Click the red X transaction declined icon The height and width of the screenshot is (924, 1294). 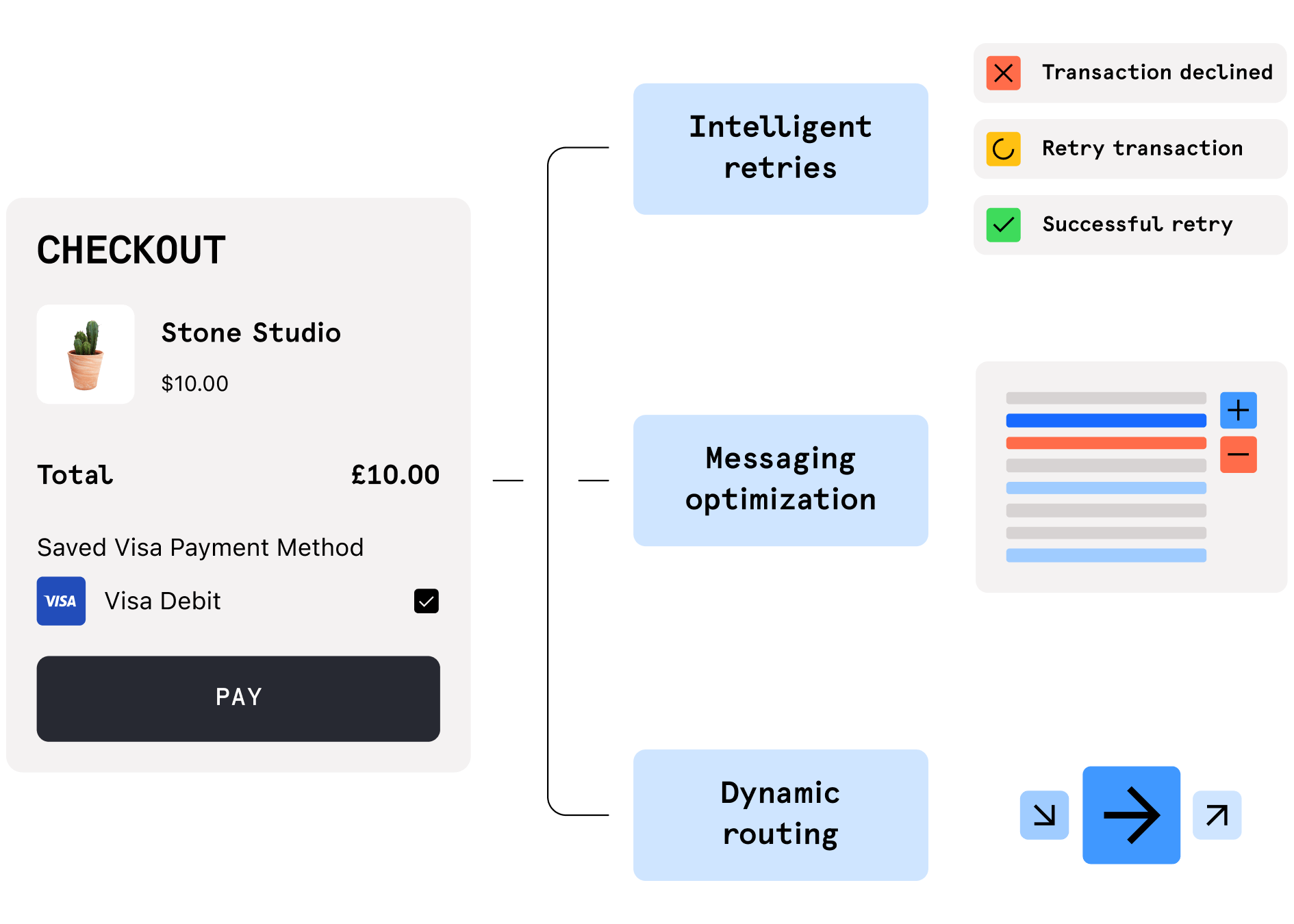click(1003, 73)
